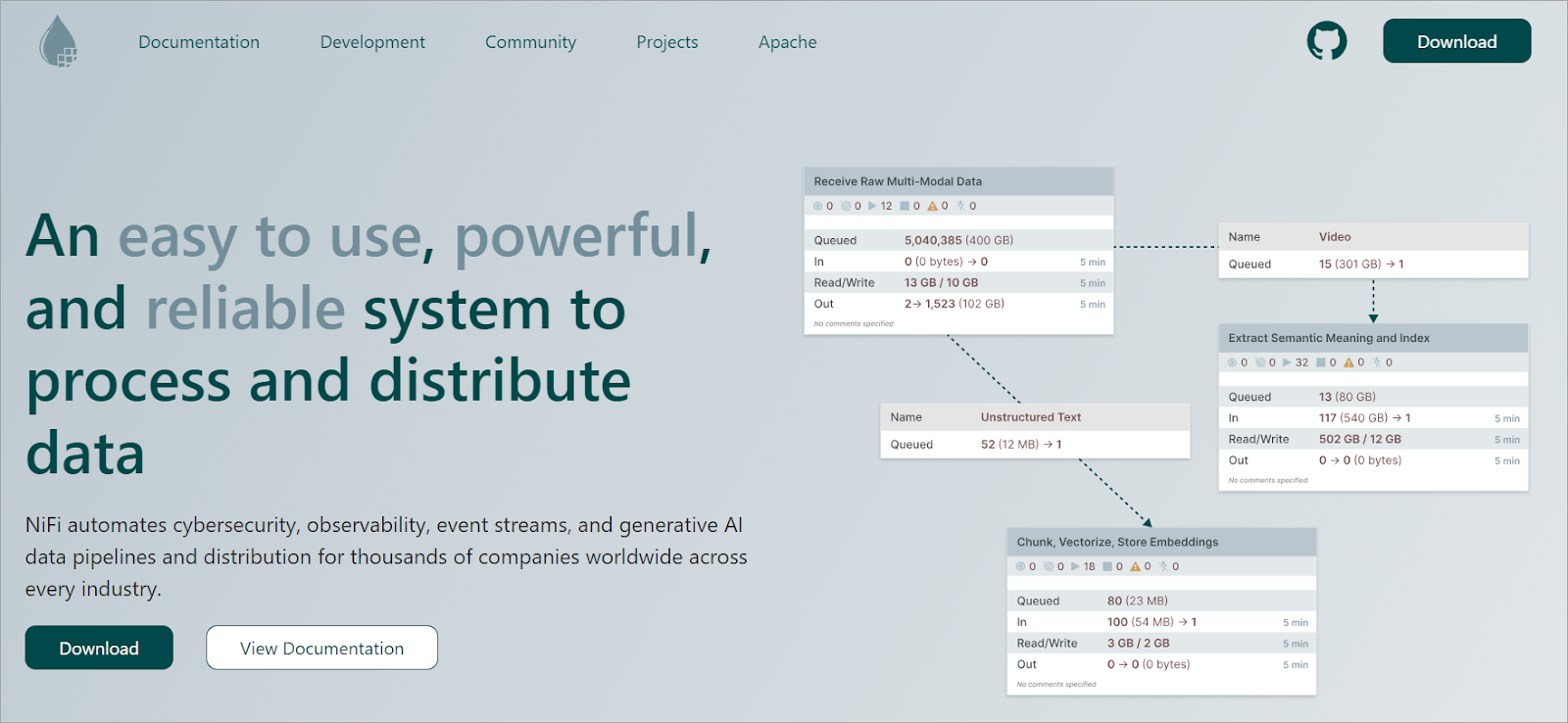The height and width of the screenshot is (723, 1568).
Task: Click running play icon in Receive Raw Multi-Modal Data
Action: tap(872, 206)
